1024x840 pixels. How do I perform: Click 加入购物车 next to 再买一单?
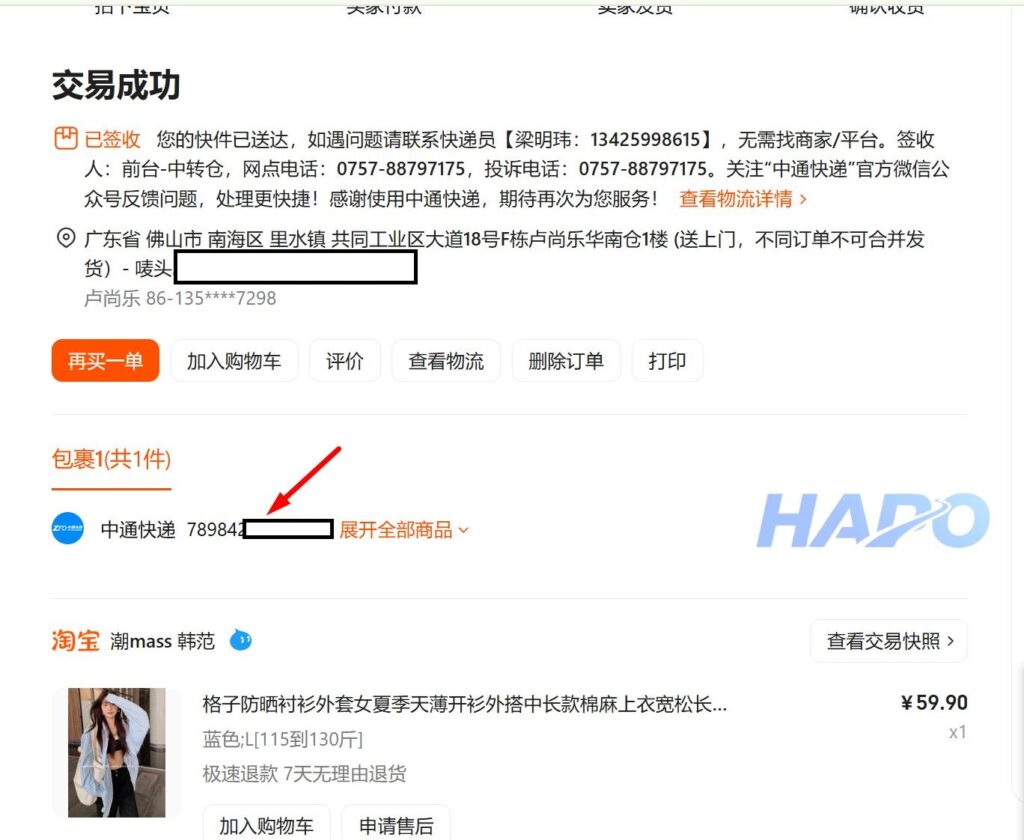pyautogui.click(x=234, y=361)
